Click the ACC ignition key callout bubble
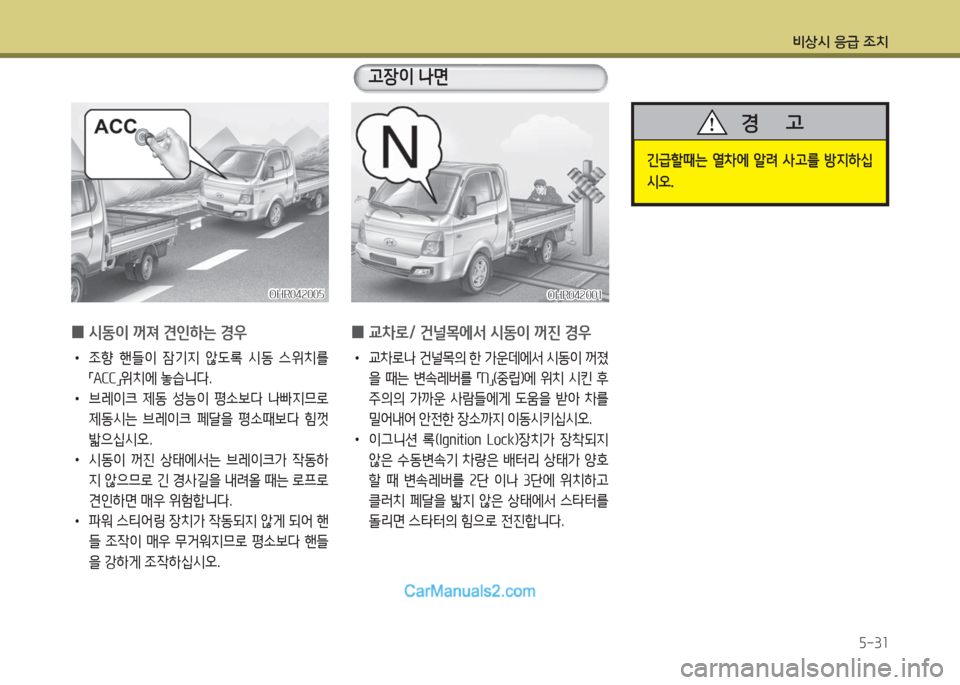The image size is (960, 685). [x=138, y=144]
